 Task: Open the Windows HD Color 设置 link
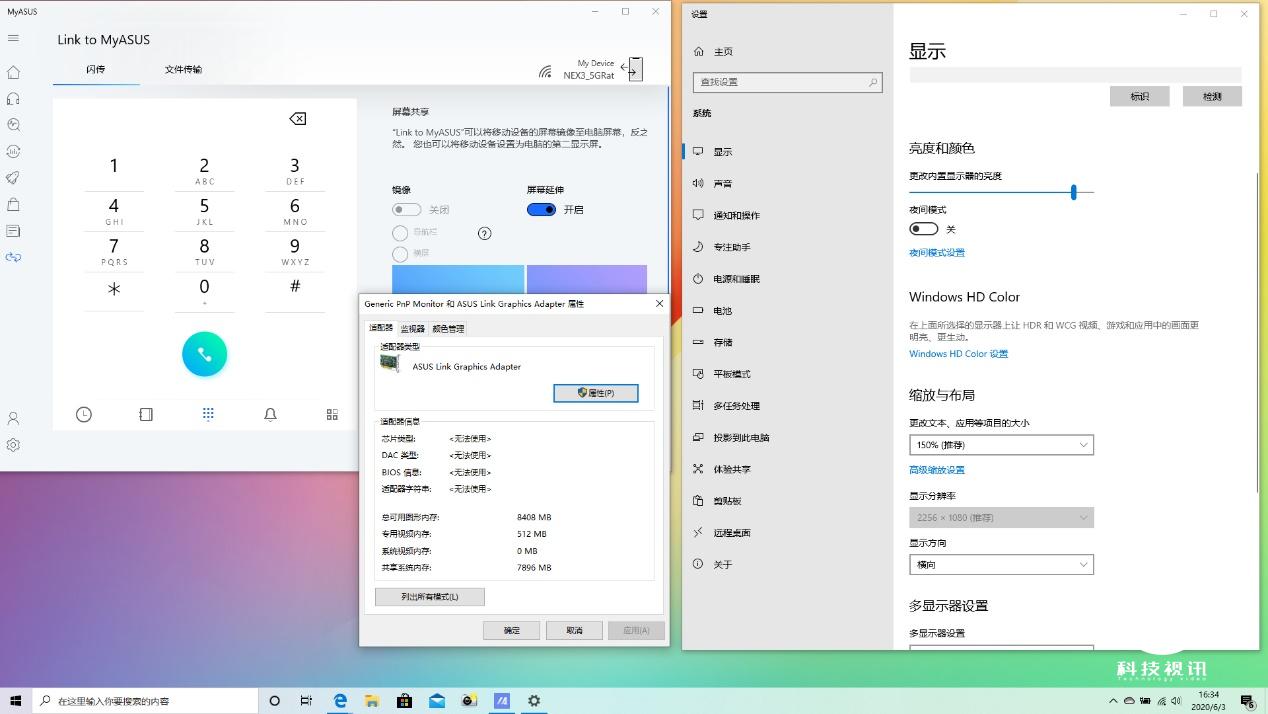(x=958, y=353)
